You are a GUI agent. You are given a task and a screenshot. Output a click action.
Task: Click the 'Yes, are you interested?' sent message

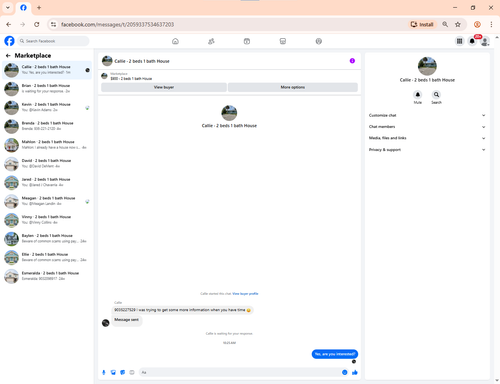335,354
